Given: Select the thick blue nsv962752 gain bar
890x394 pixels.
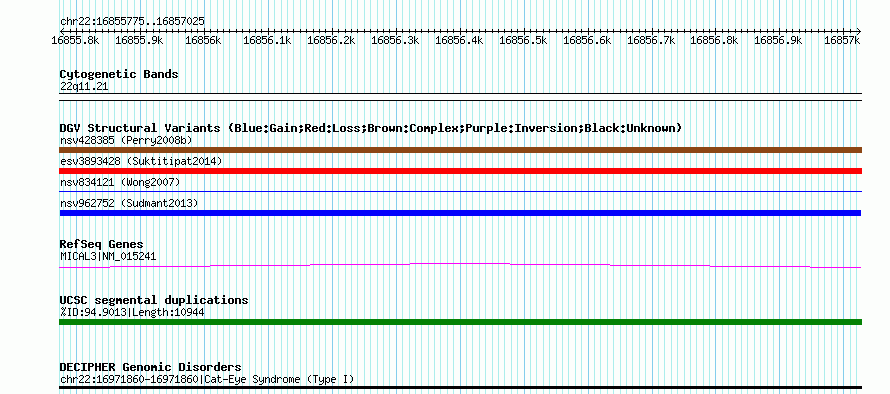Looking at the screenshot, I should coord(460,213).
